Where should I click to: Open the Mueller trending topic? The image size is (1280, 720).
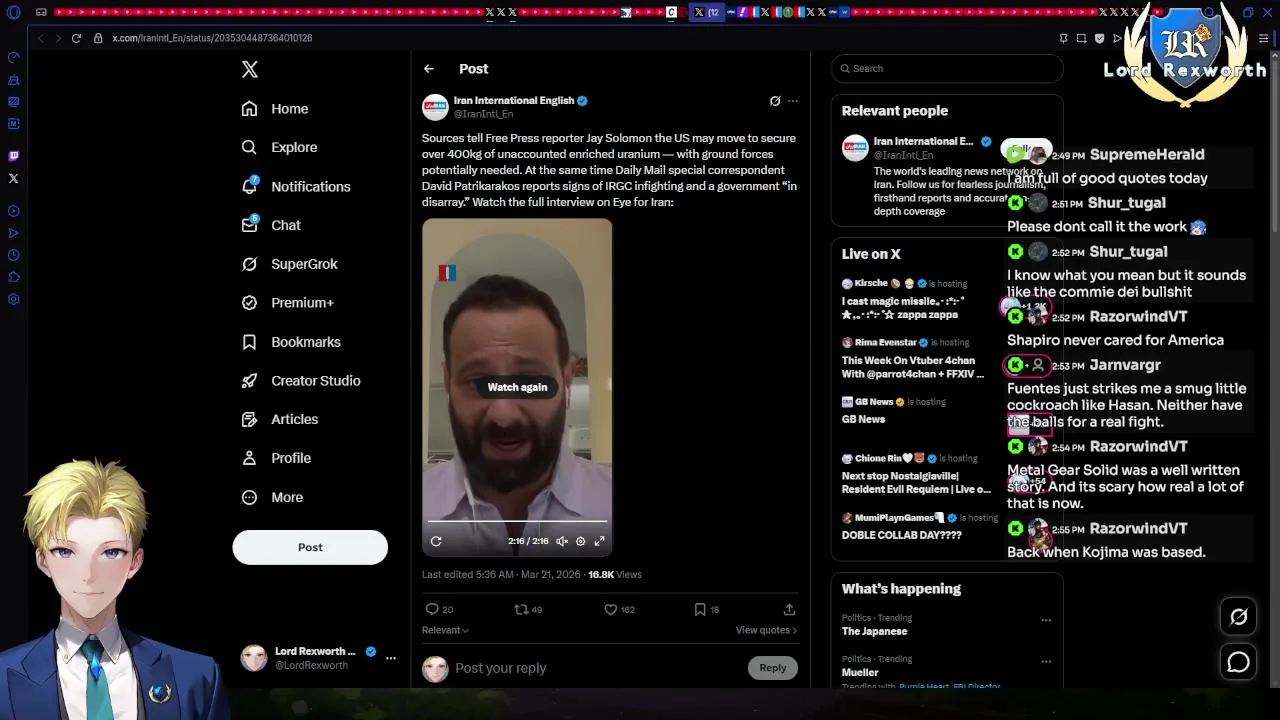(860, 672)
